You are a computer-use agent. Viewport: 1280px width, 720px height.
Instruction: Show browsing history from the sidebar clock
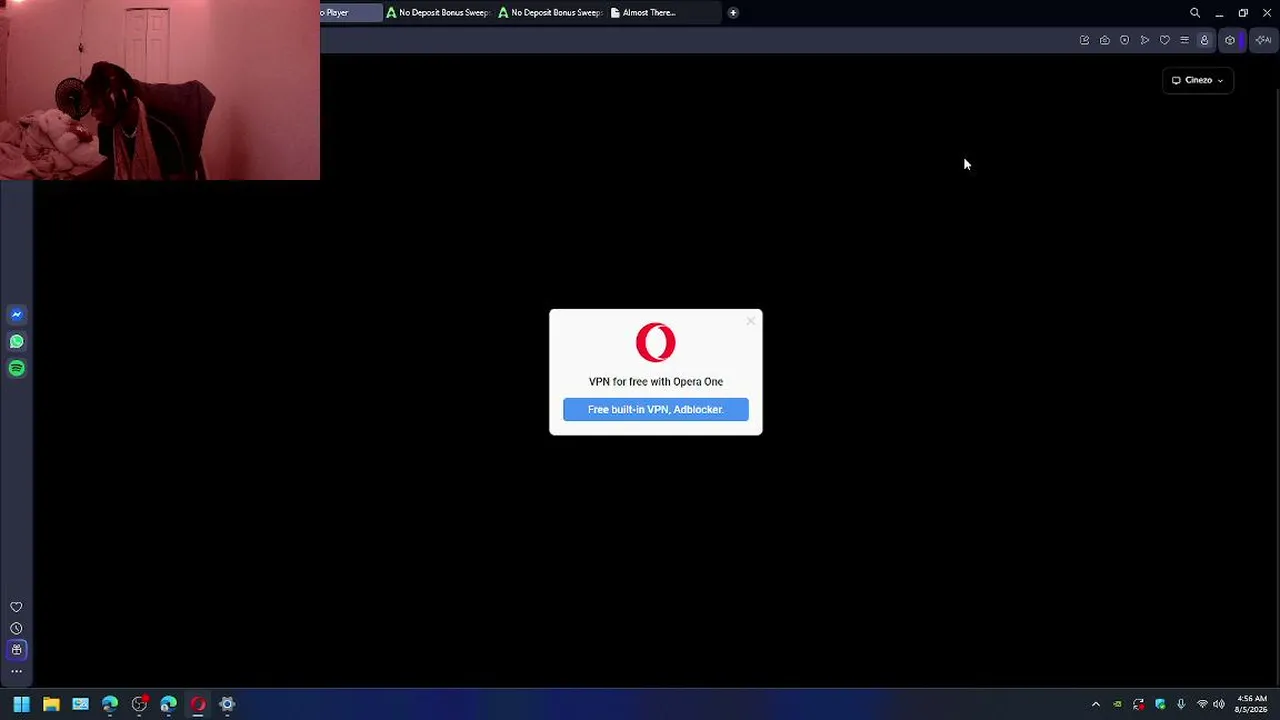tap(16, 629)
